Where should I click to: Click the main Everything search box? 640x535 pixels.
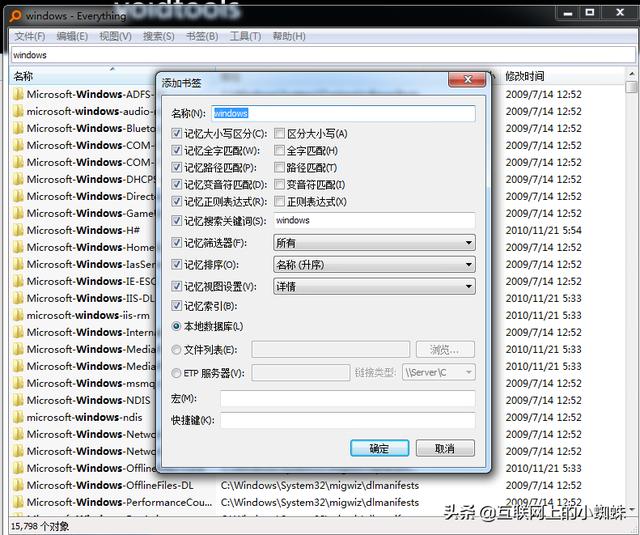322,55
